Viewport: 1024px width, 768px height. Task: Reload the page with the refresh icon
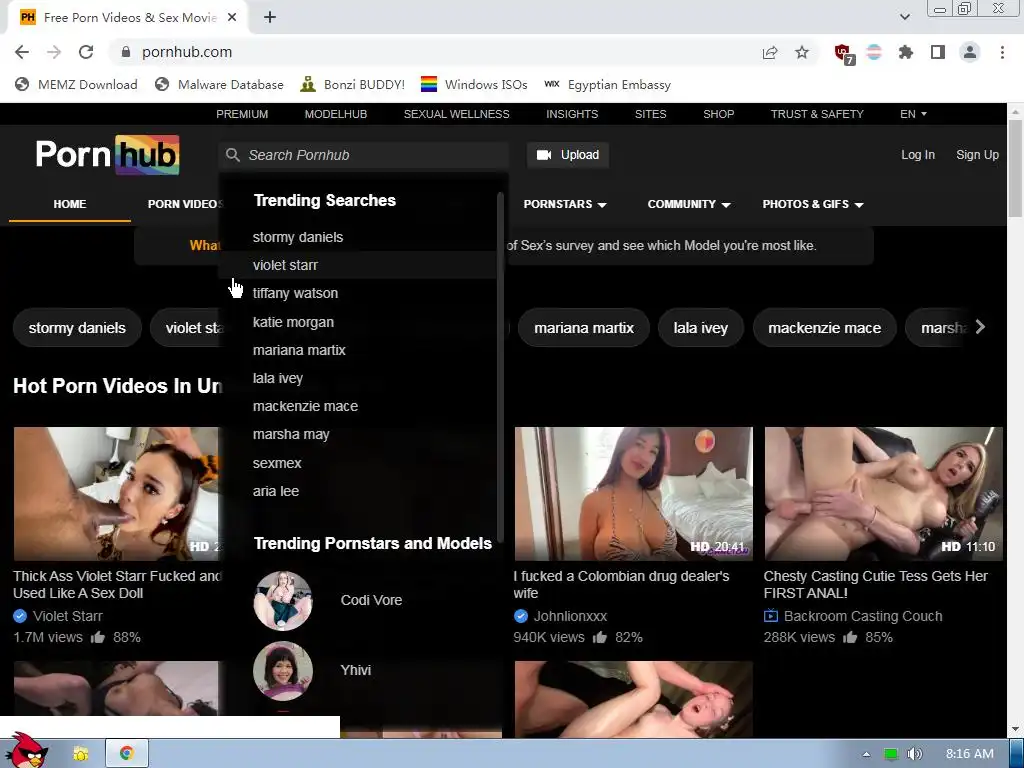[86, 52]
